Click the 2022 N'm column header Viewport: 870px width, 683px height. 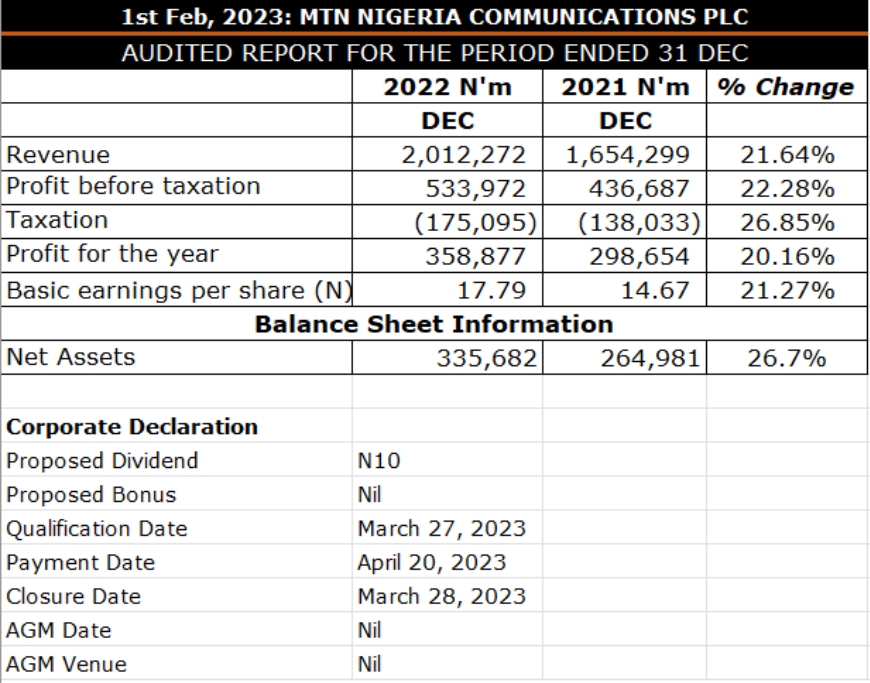tap(447, 87)
